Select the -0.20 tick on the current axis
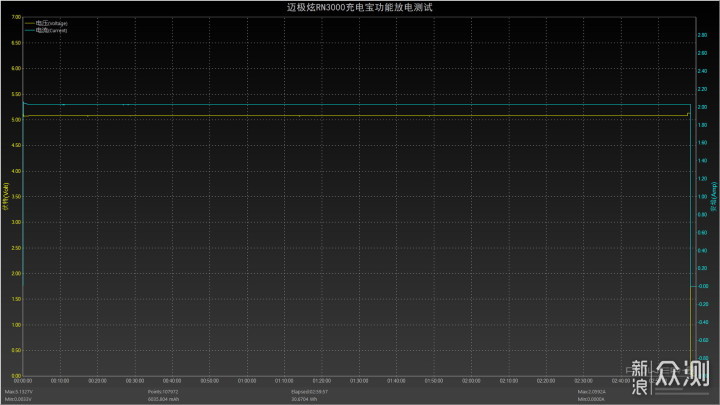 [x=703, y=304]
